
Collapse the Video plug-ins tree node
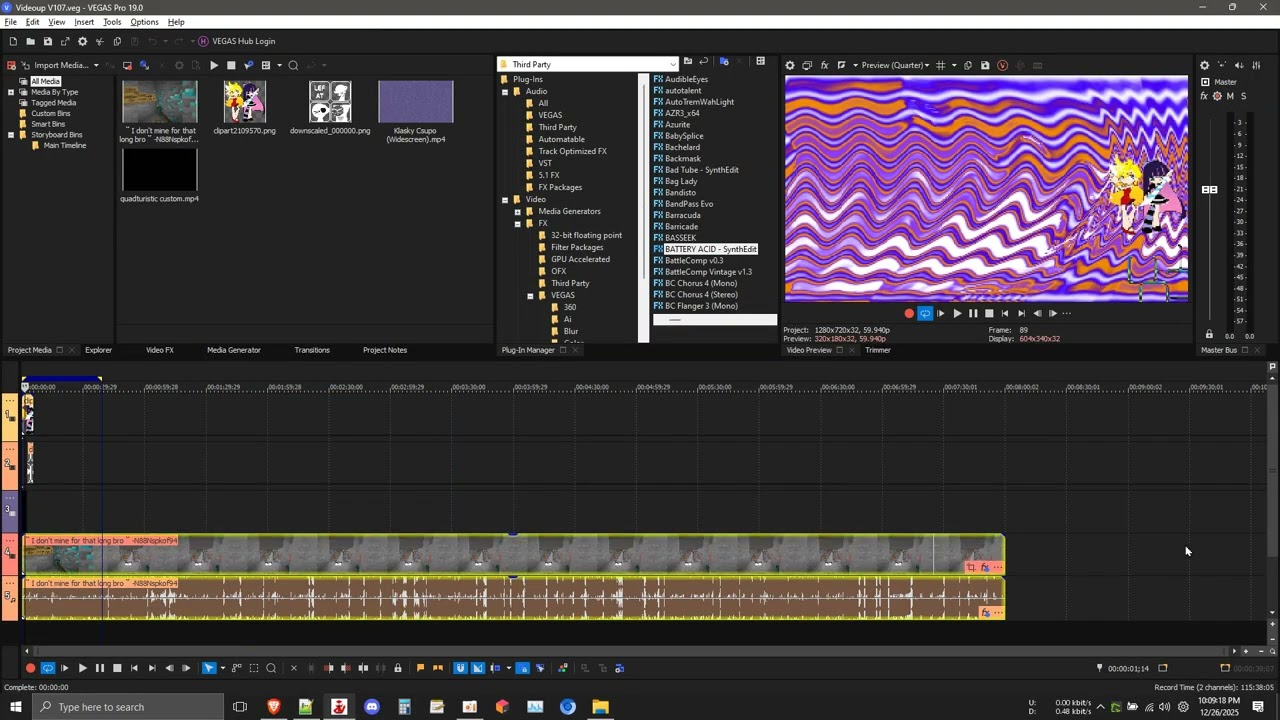click(505, 199)
